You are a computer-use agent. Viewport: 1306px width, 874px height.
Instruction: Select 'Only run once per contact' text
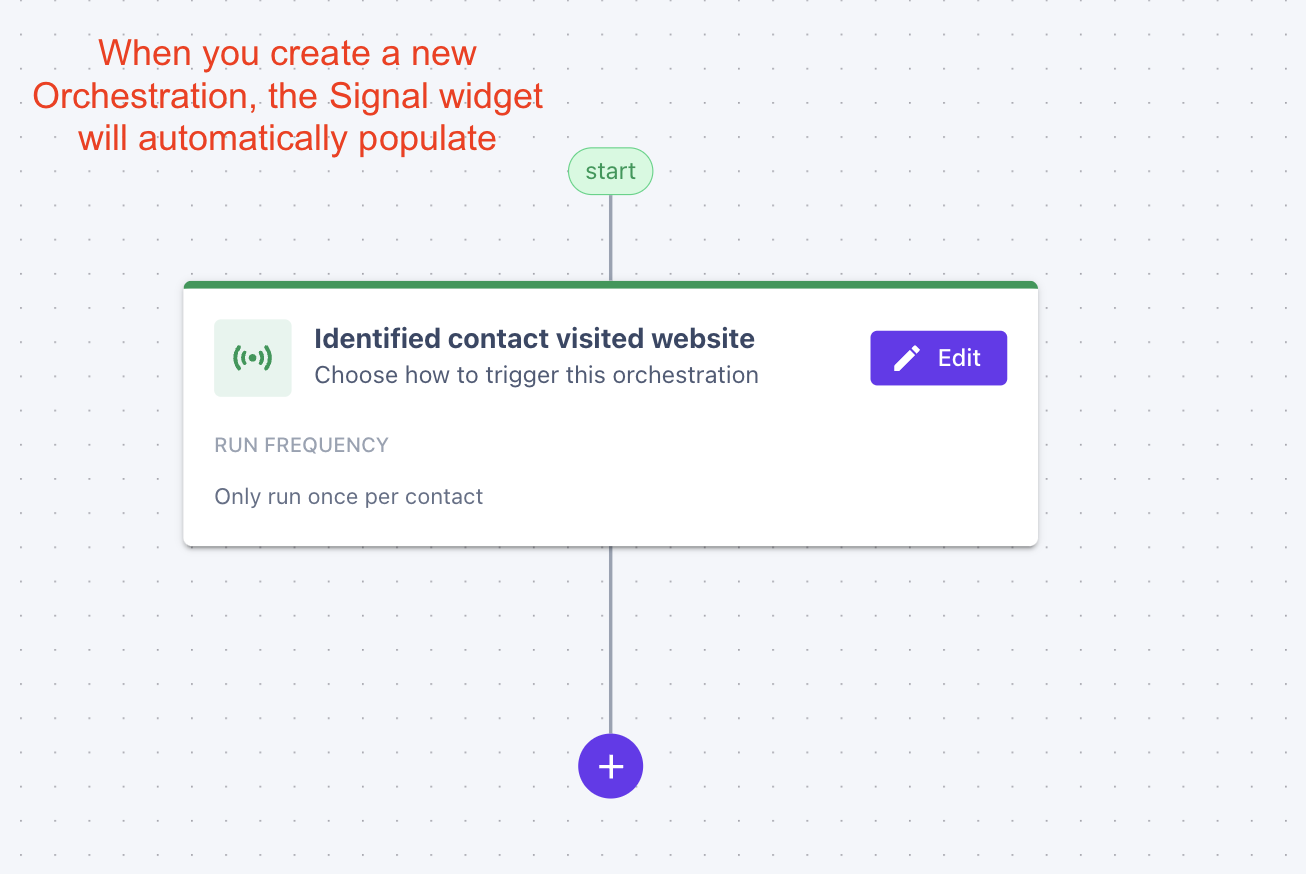coord(348,497)
